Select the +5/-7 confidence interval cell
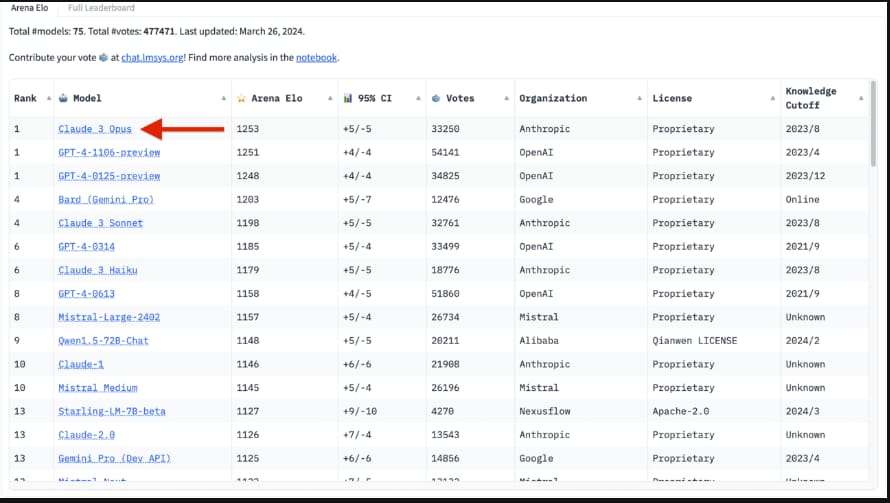Image resolution: width=890 pixels, height=503 pixels. (357, 199)
